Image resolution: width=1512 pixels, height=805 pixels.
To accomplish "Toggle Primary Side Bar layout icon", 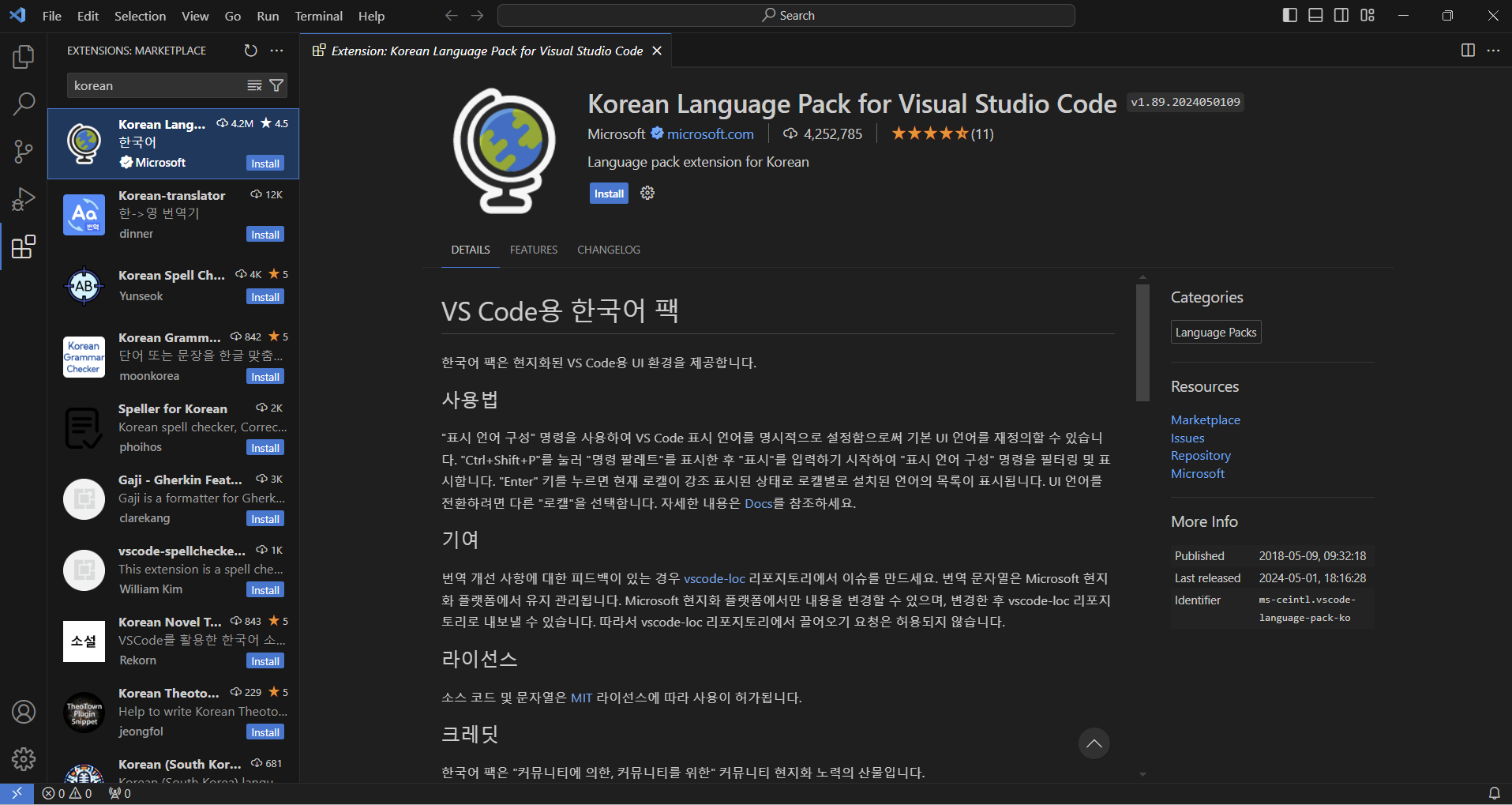I will coord(1290,15).
